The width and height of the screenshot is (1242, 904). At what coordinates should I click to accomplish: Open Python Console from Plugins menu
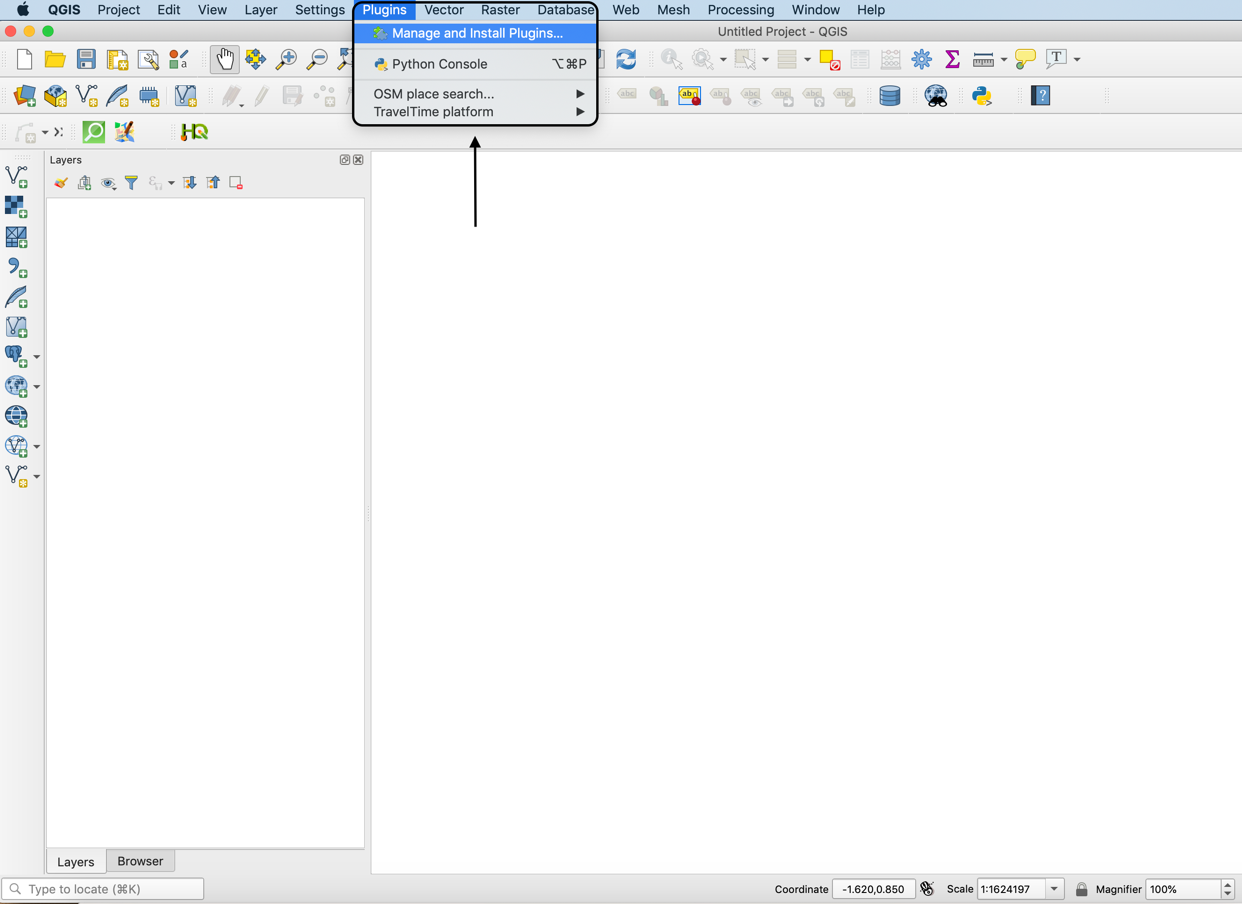[x=476, y=64]
